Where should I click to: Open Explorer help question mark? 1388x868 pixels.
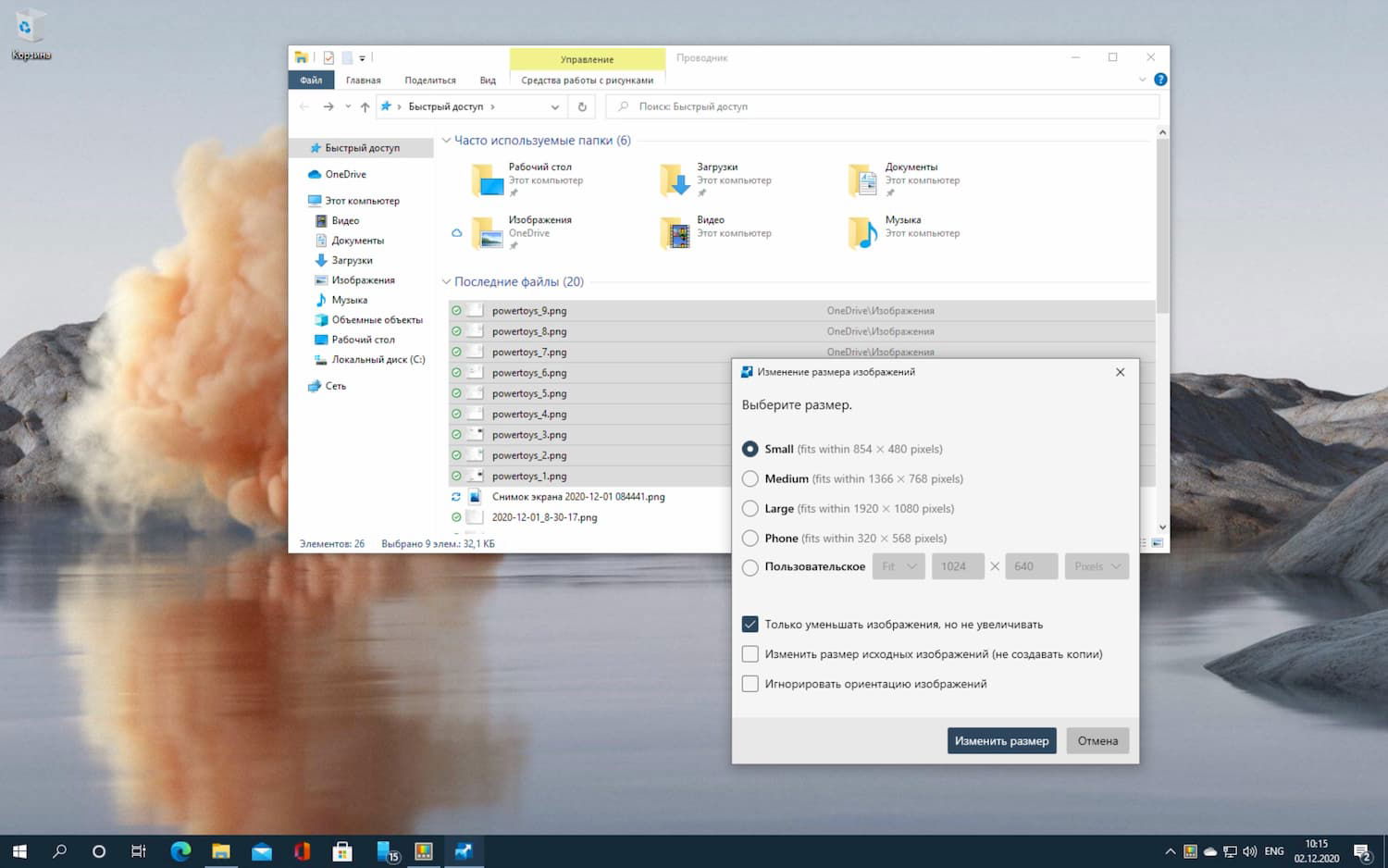coord(1160,80)
